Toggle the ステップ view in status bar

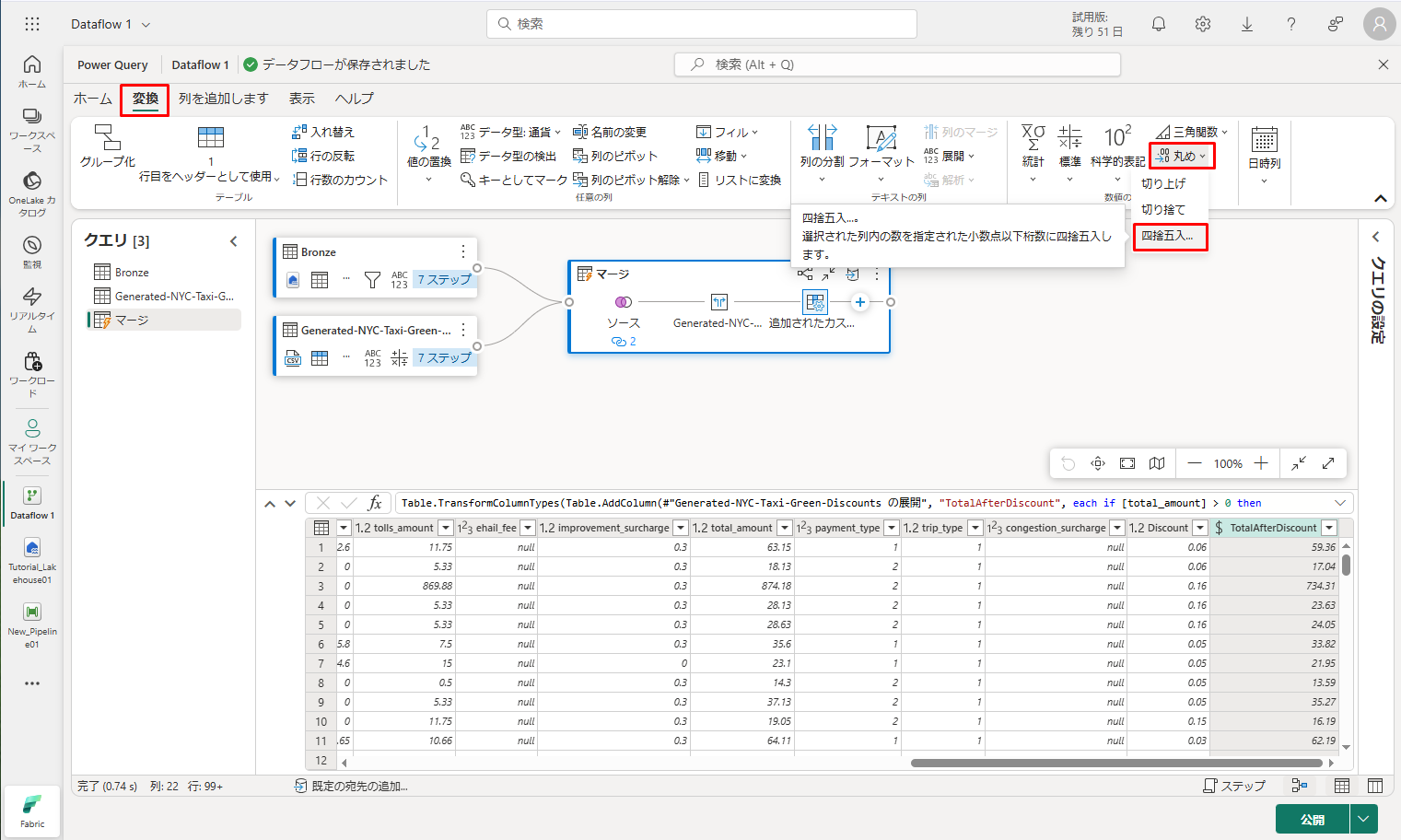coord(1234,786)
